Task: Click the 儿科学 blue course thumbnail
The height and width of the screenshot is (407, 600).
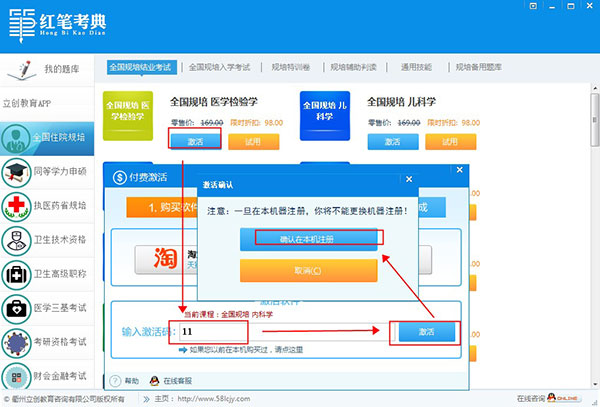Action: coord(325,116)
